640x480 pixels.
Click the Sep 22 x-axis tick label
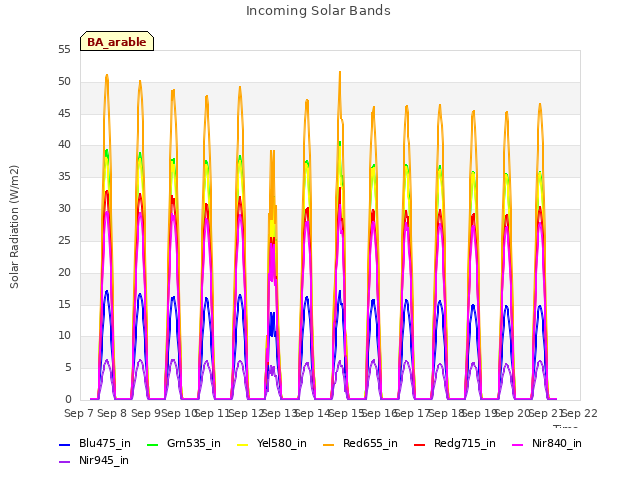coord(580,413)
